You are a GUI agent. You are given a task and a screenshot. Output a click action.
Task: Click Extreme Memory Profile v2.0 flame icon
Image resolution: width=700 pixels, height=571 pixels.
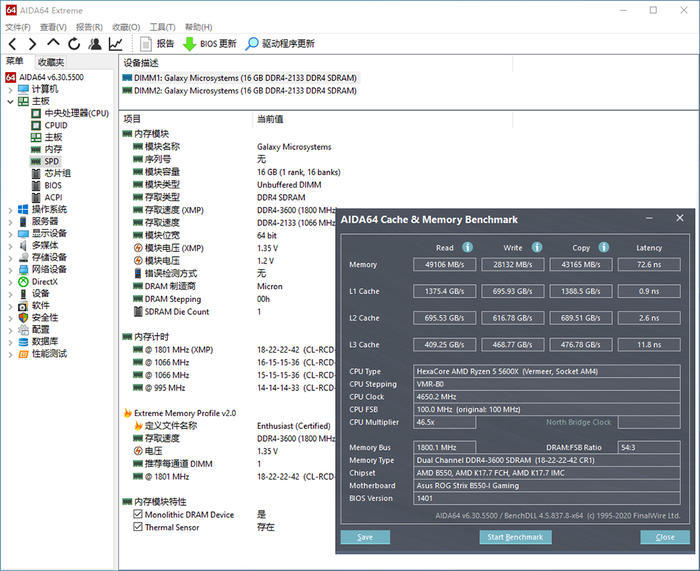coord(128,413)
